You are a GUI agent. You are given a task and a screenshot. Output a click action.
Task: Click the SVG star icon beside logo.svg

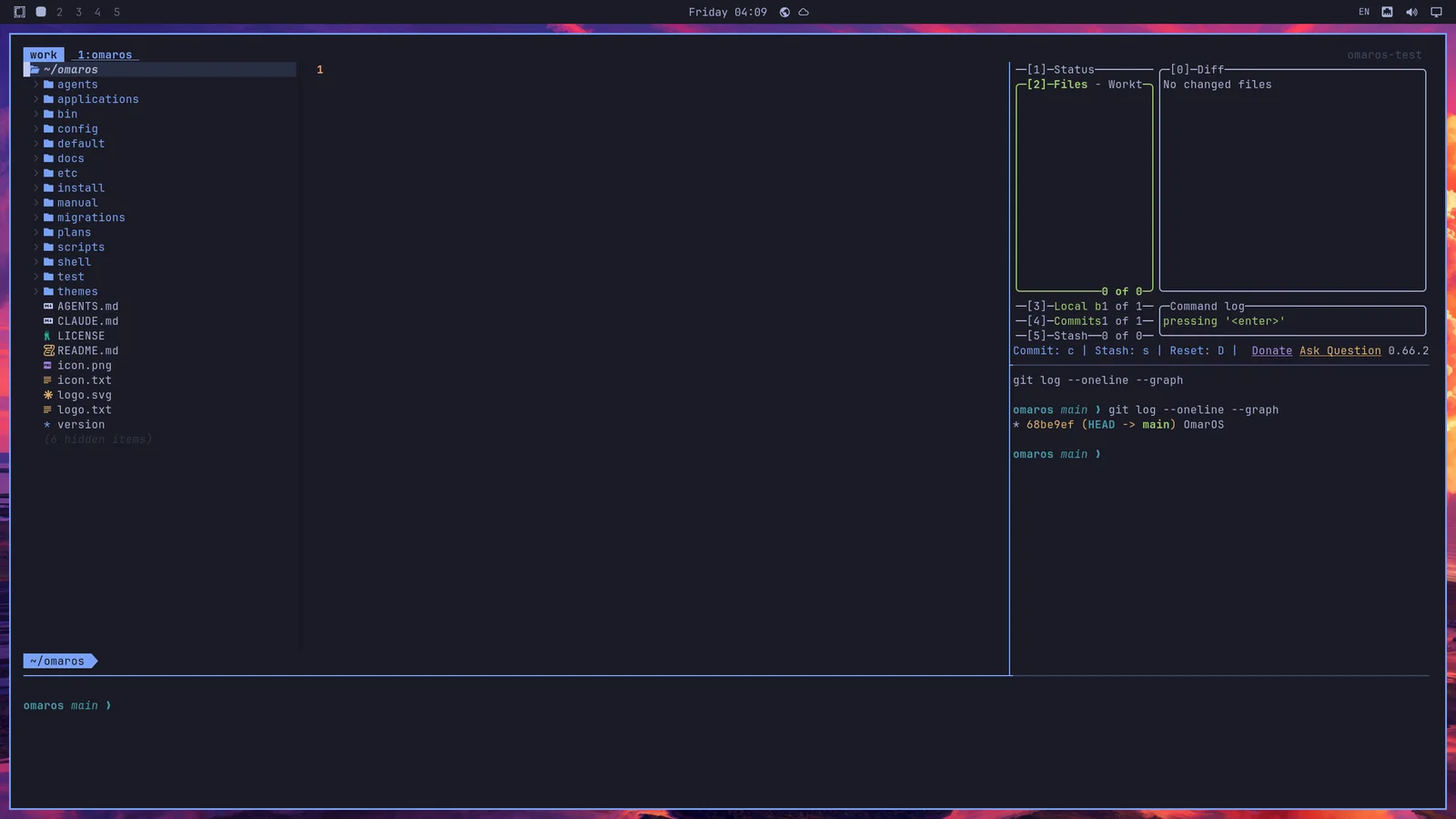click(x=48, y=395)
